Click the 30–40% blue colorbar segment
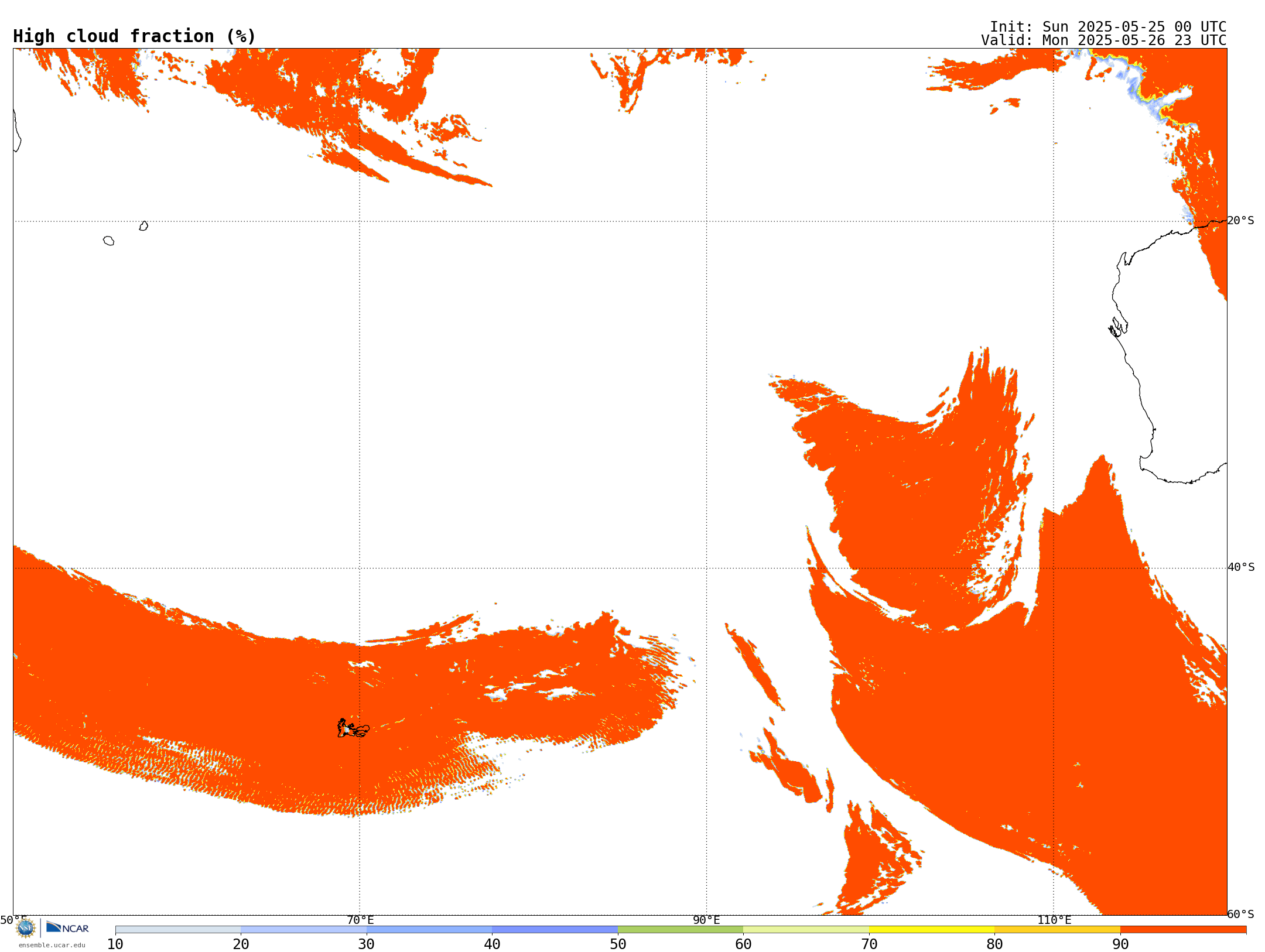This screenshot has height=952, width=1265. (x=429, y=930)
